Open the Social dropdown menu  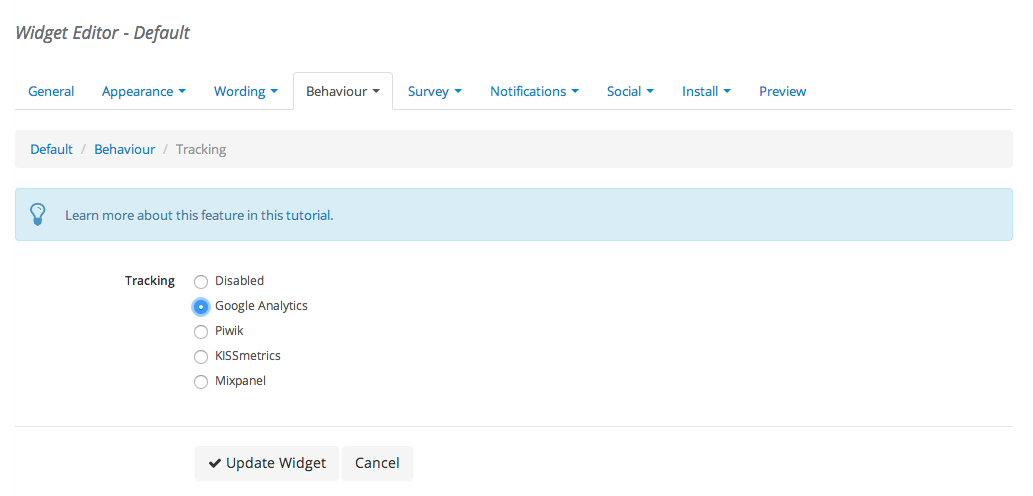(630, 91)
